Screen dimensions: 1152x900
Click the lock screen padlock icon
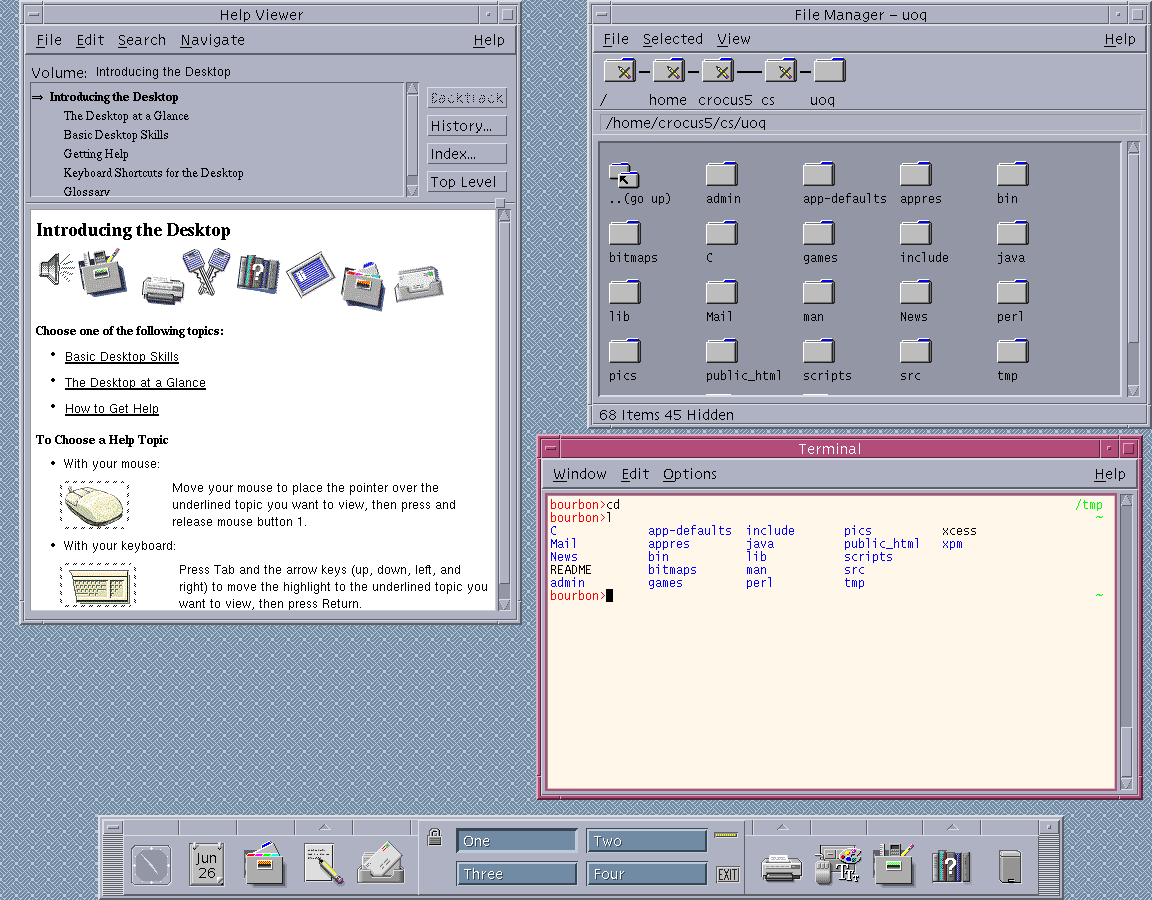tap(434, 836)
